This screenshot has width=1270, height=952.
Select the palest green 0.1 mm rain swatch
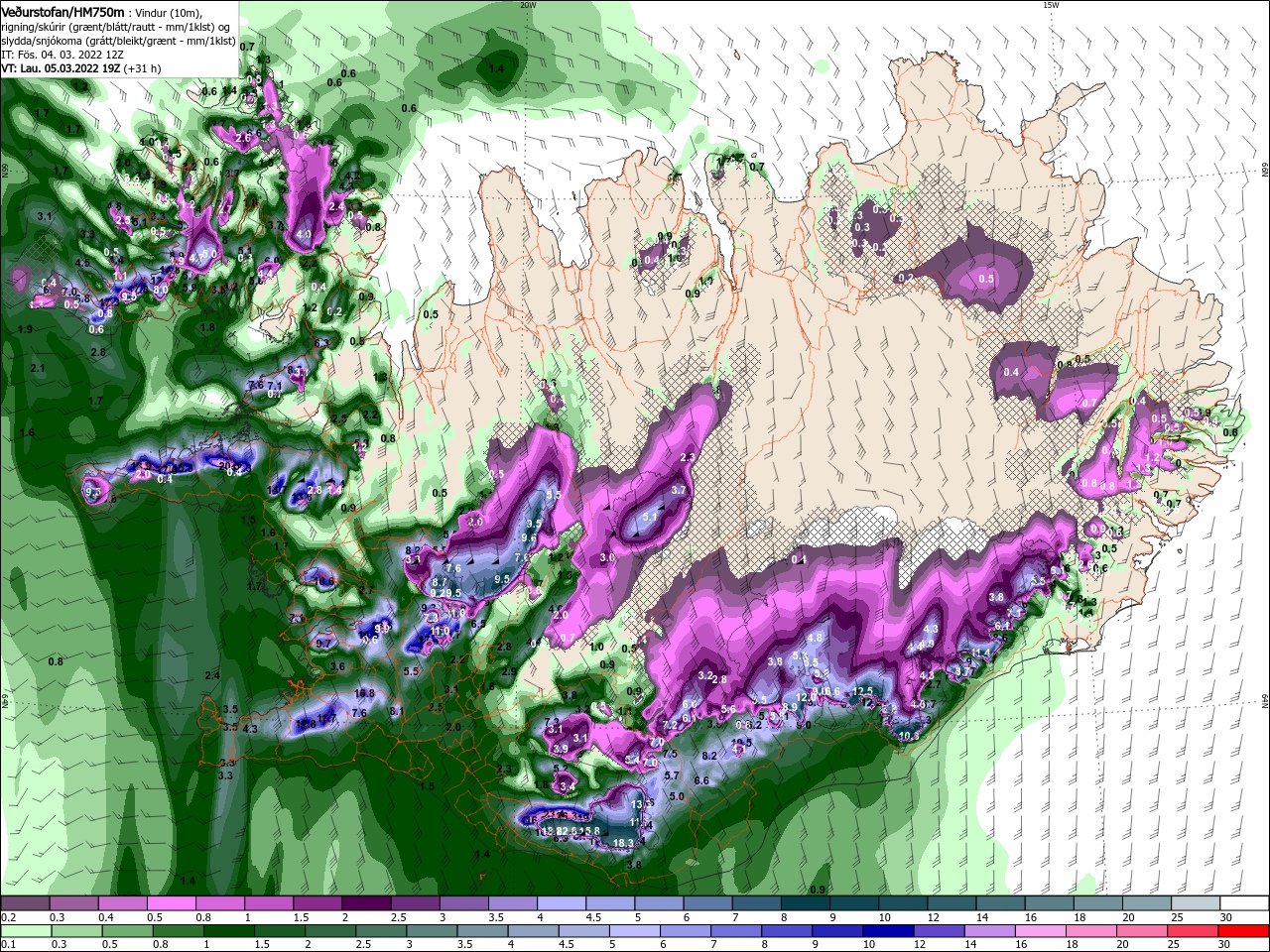(24, 930)
